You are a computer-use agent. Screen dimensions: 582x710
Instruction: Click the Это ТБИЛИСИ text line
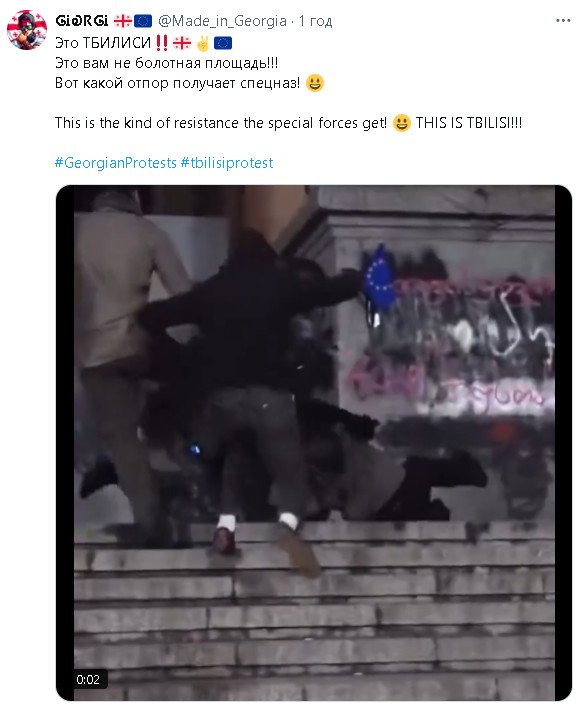(103, 43)
